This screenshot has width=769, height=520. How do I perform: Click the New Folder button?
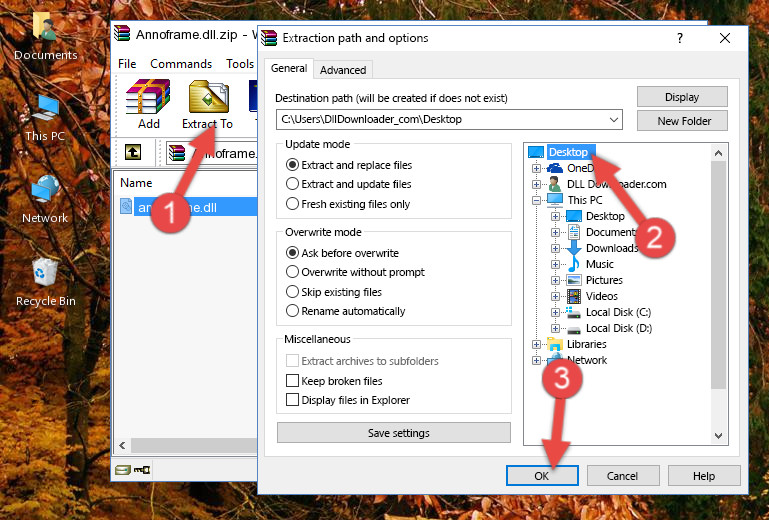pyautogui.click(x=682, y=121)
